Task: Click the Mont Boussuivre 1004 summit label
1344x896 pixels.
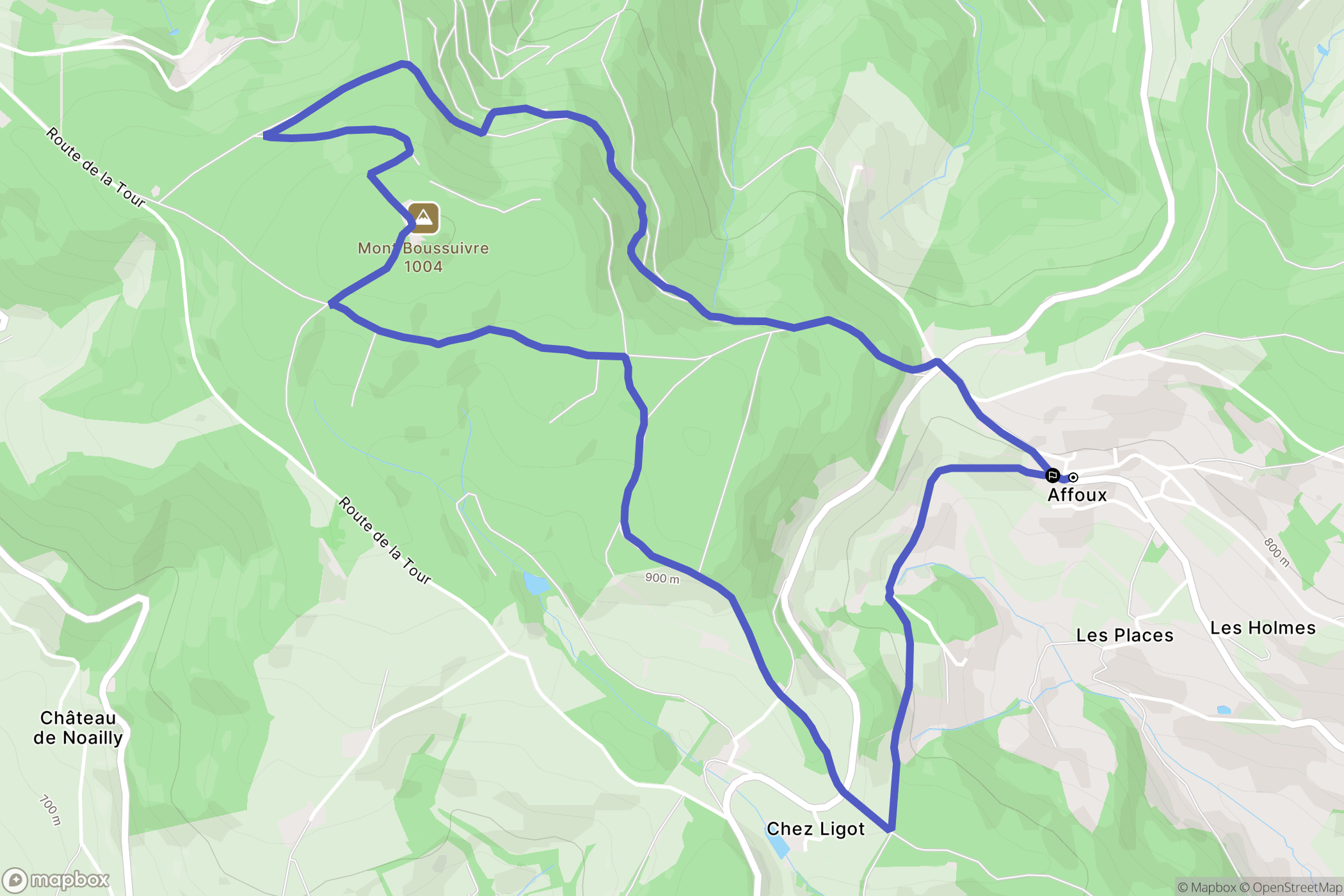Action: click(x=423, y=257)
